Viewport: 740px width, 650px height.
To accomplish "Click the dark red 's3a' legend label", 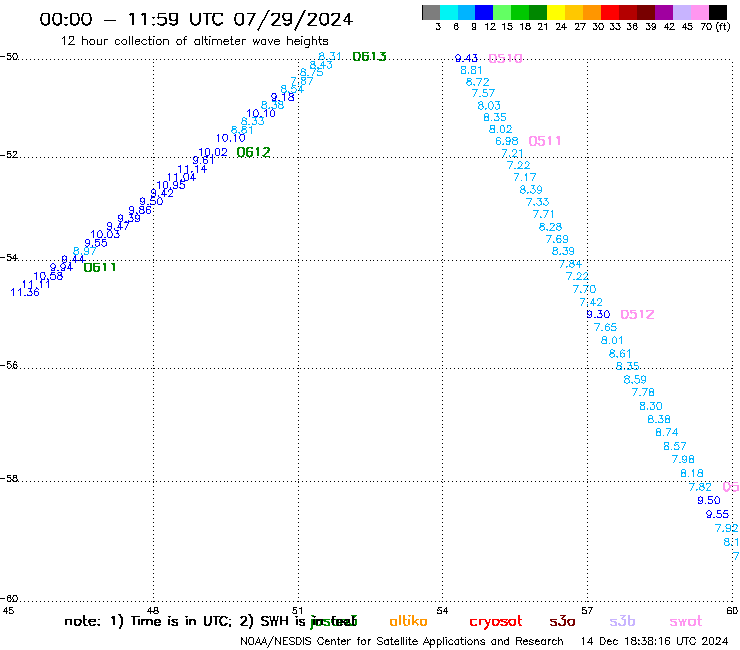I will click(562, 622).
